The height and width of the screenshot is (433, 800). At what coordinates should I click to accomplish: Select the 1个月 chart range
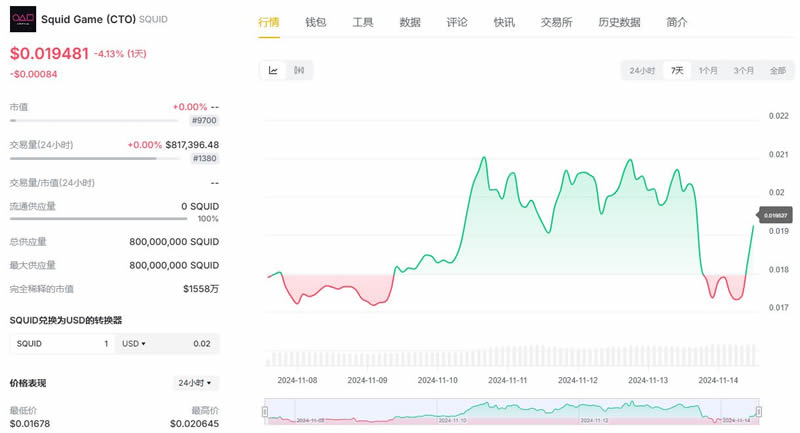pos(708,70)
